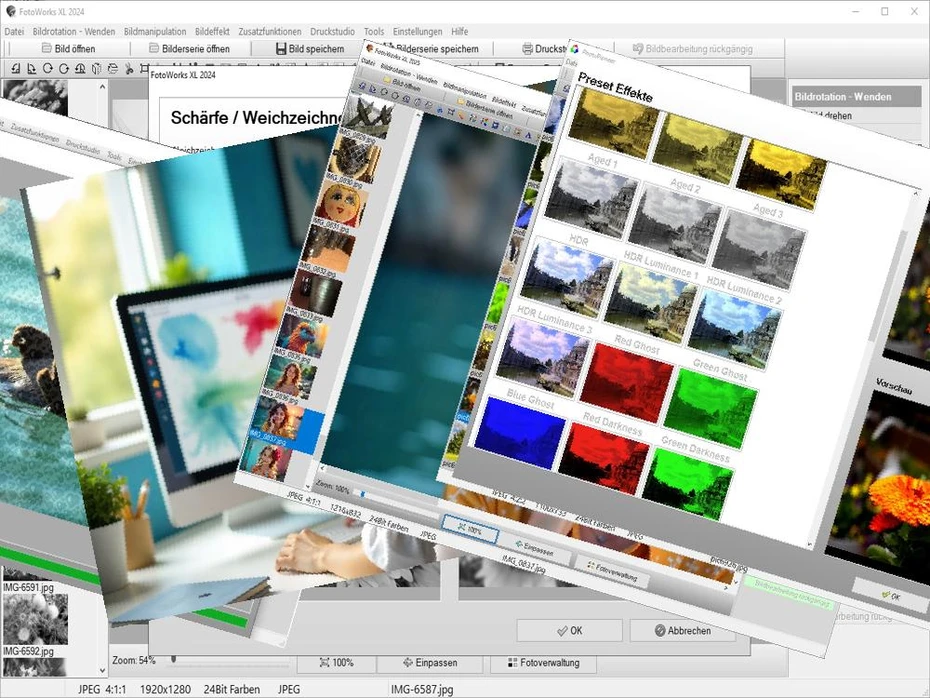Click the Bilderserie öffnen folder icon
Screen dimensions: 930x698
[154, 48]
